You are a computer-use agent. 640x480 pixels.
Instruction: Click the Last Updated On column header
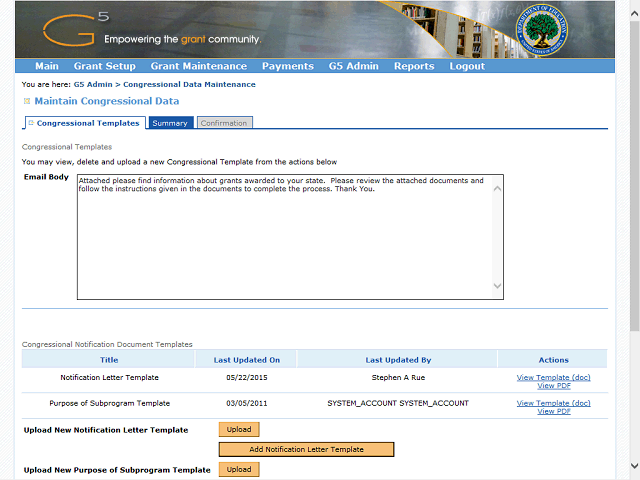tap(247, 360)
